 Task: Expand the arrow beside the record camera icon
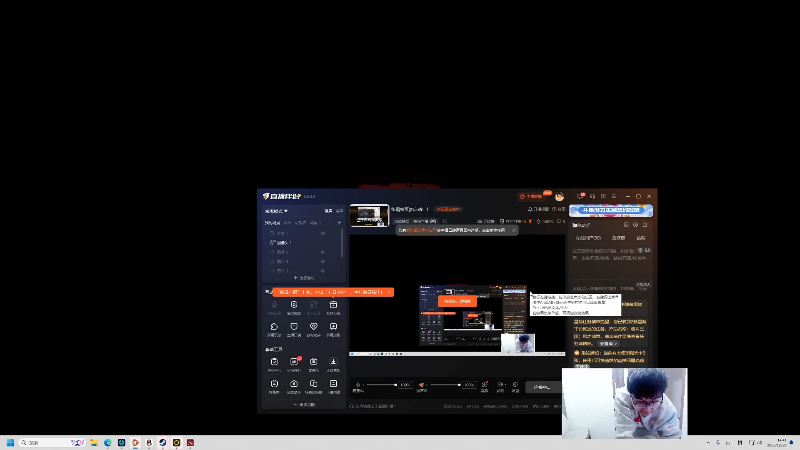pyautogui.click(x=505, y=385)
